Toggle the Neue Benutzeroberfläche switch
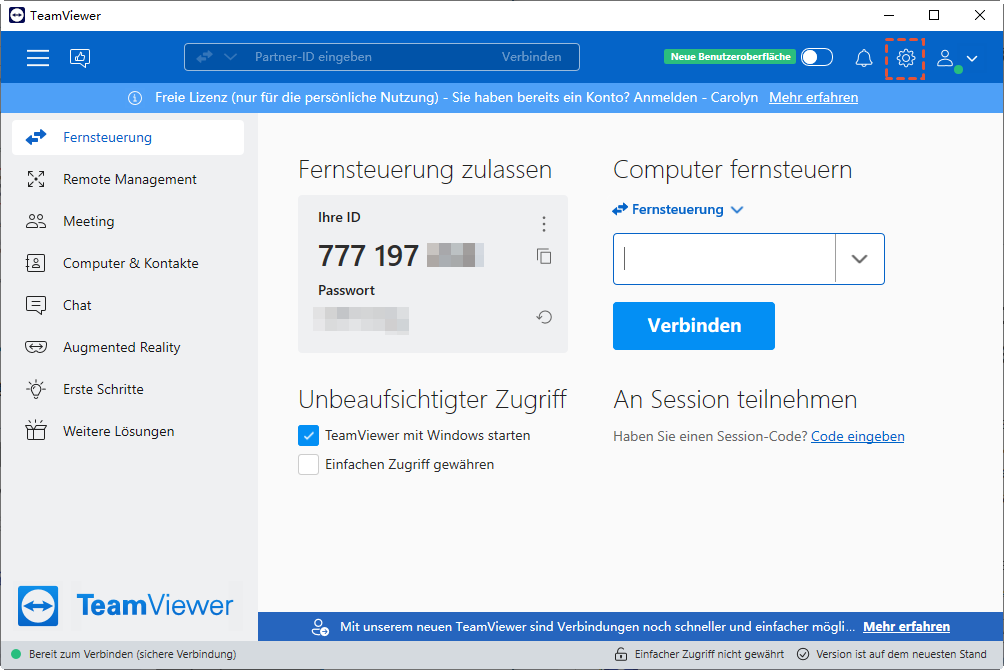The image size is (1004, 670). [x=817, y=57]
